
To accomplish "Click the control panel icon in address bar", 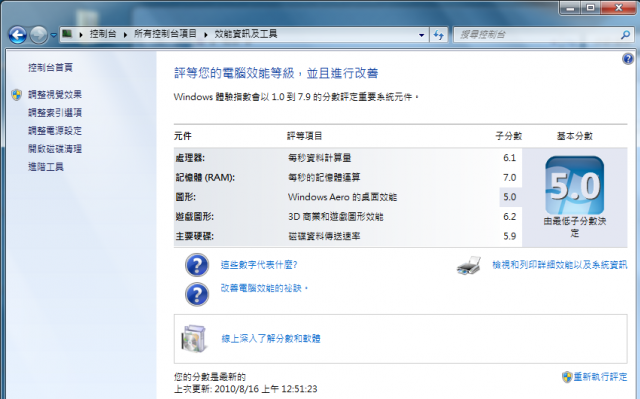I will coord(67,34).
